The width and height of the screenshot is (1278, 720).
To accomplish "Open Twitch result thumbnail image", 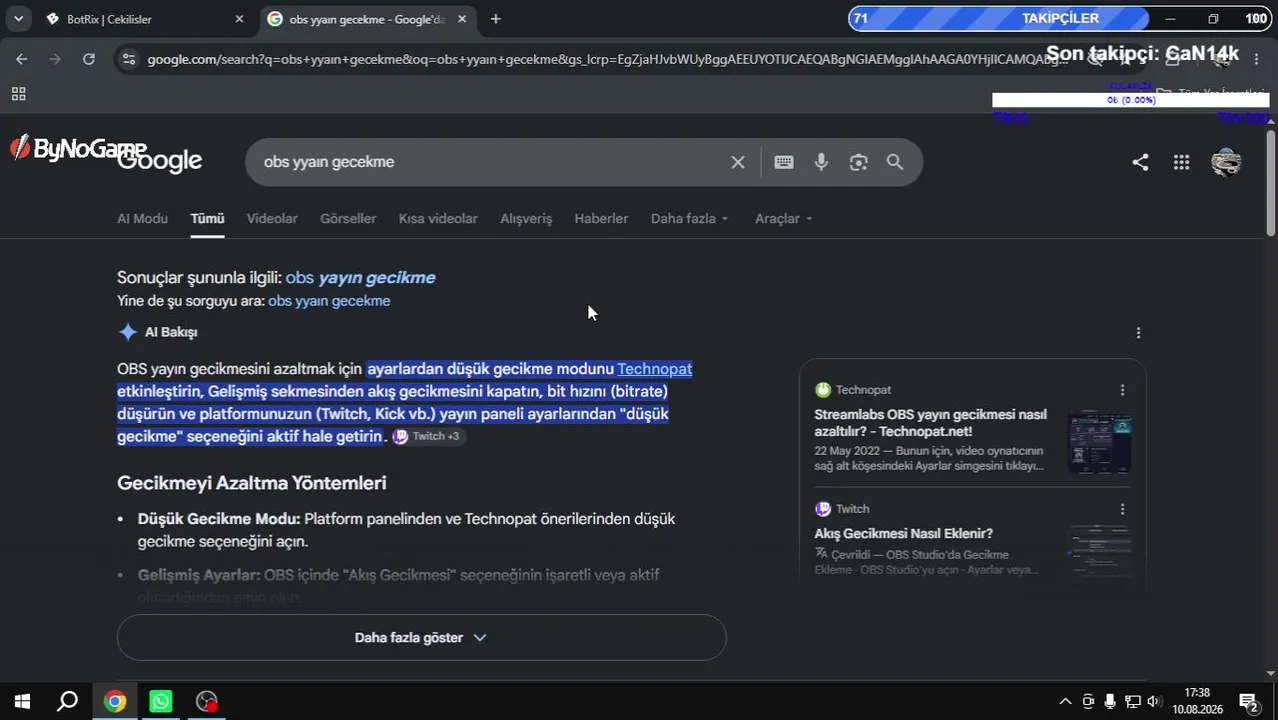I will pyautogui.click(x=1099, y=552).
